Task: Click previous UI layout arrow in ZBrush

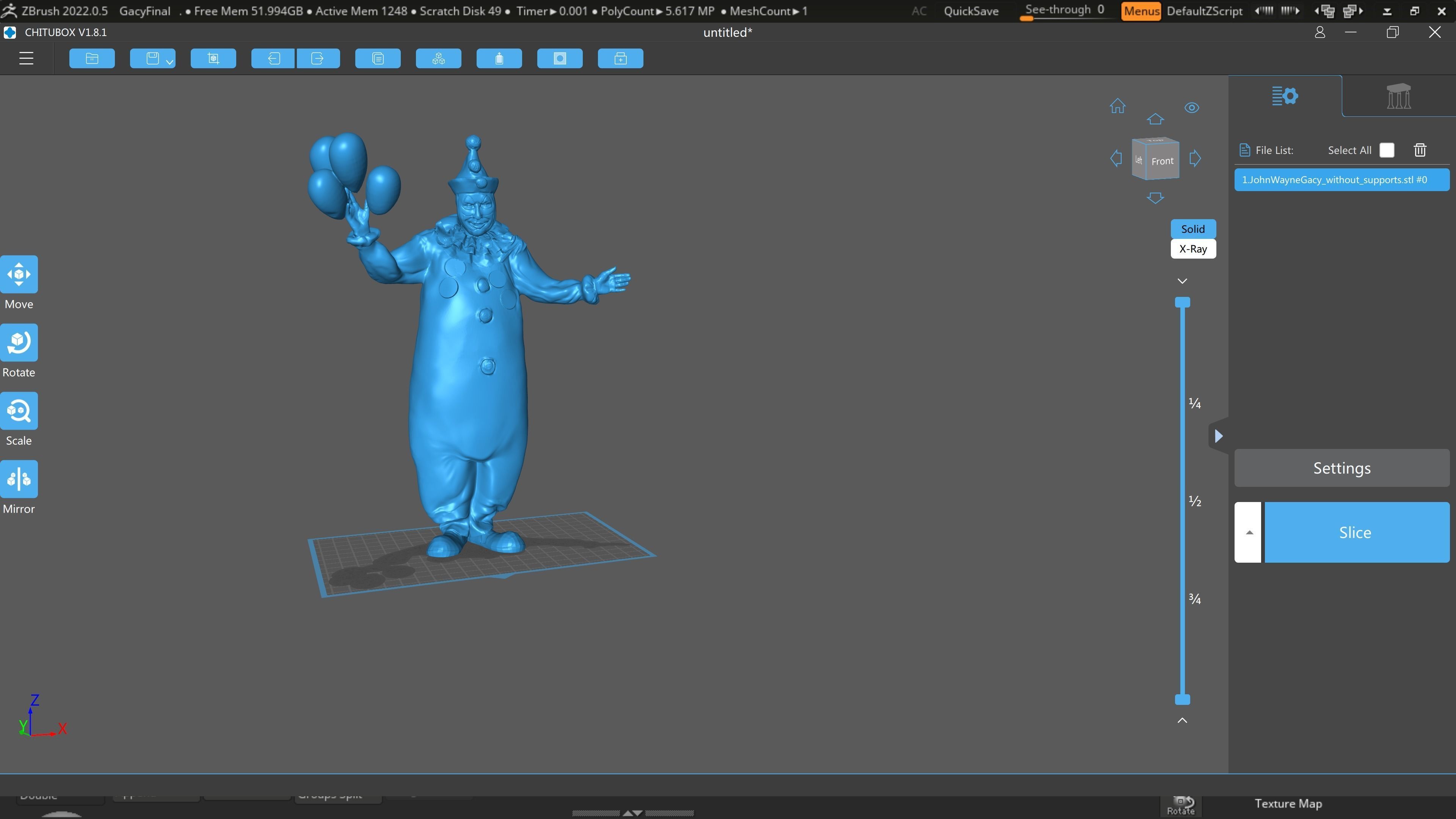Action: pos(1264,11)
